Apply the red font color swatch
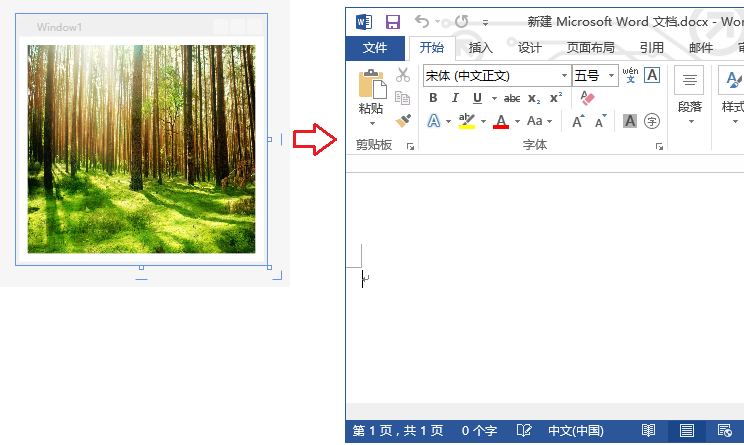The width and height of the screenshot is (744, 445). coord(501,122)
